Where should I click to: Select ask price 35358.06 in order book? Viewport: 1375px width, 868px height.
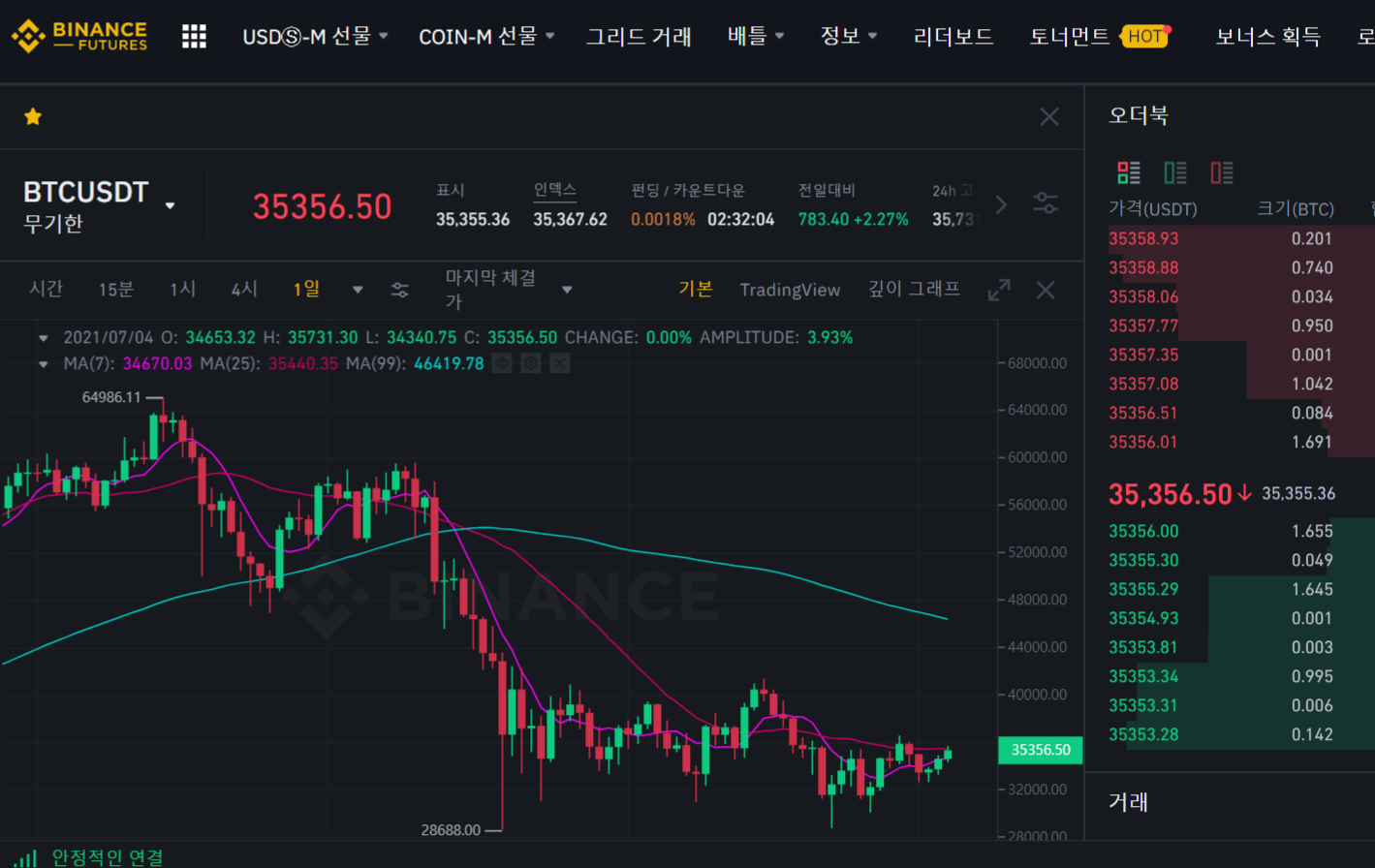point(1143,296)
